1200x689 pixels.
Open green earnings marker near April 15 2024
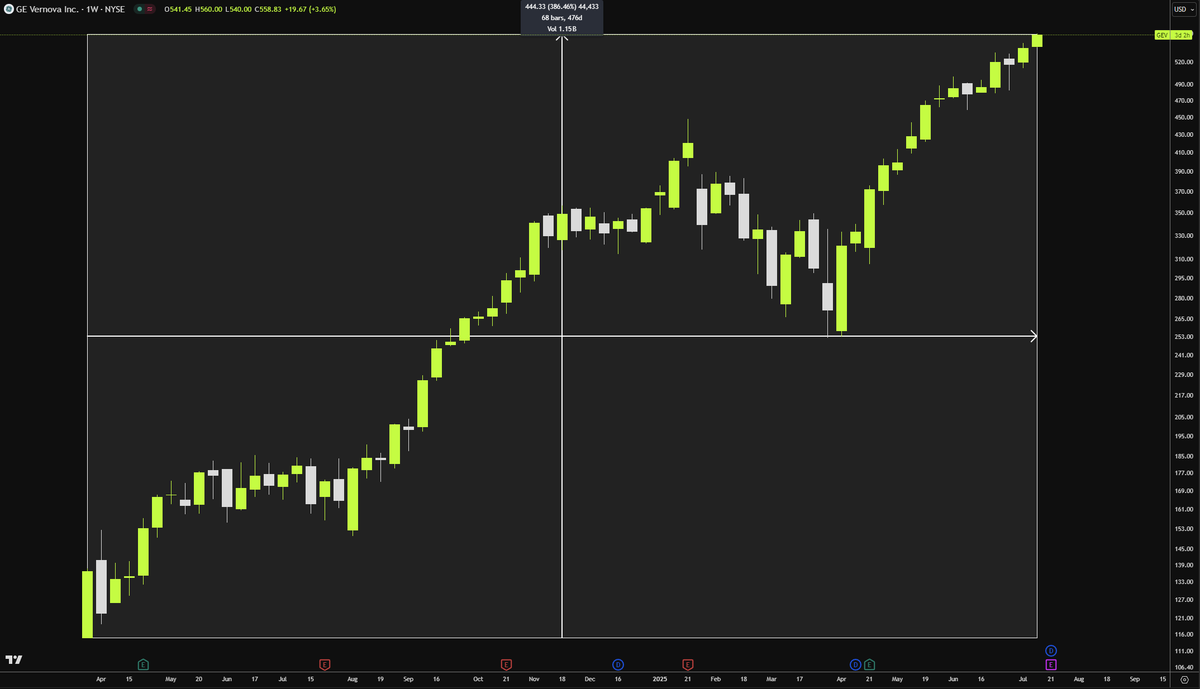tap(143, 664)
